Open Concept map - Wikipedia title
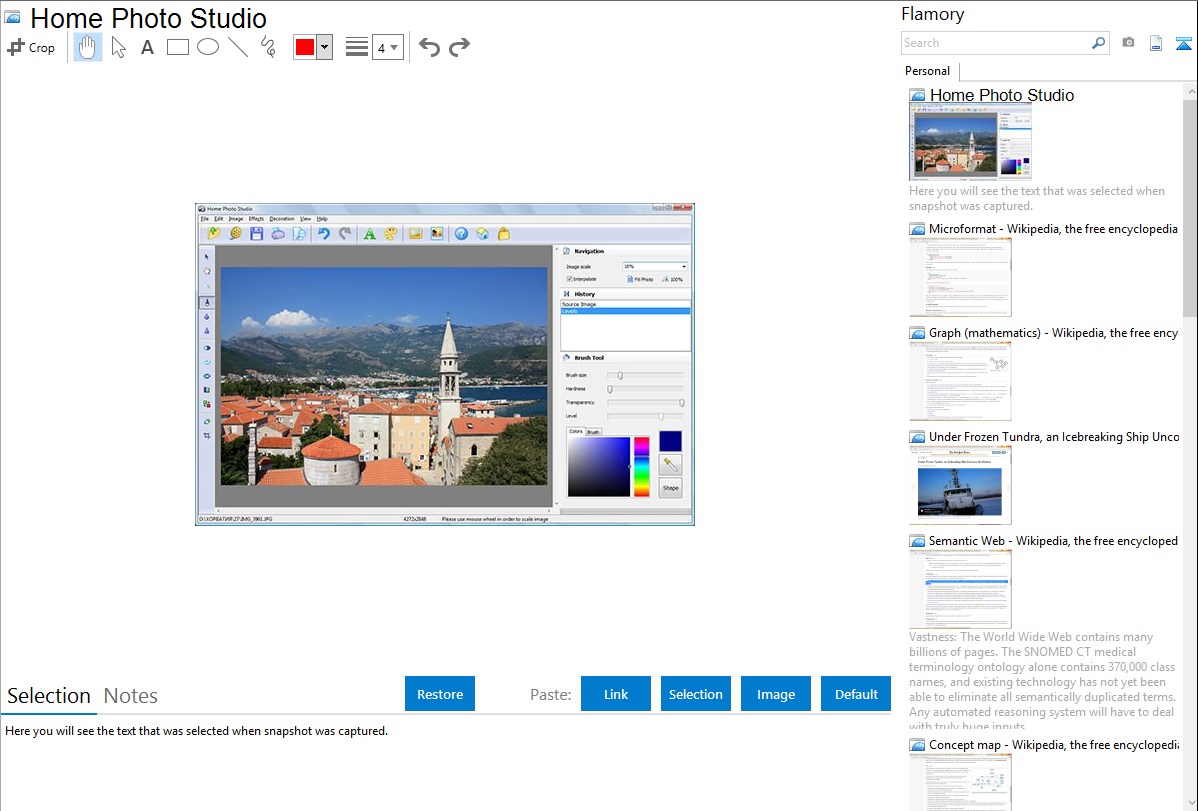This screenshot has width=1198, height=811. [1053, 745]
